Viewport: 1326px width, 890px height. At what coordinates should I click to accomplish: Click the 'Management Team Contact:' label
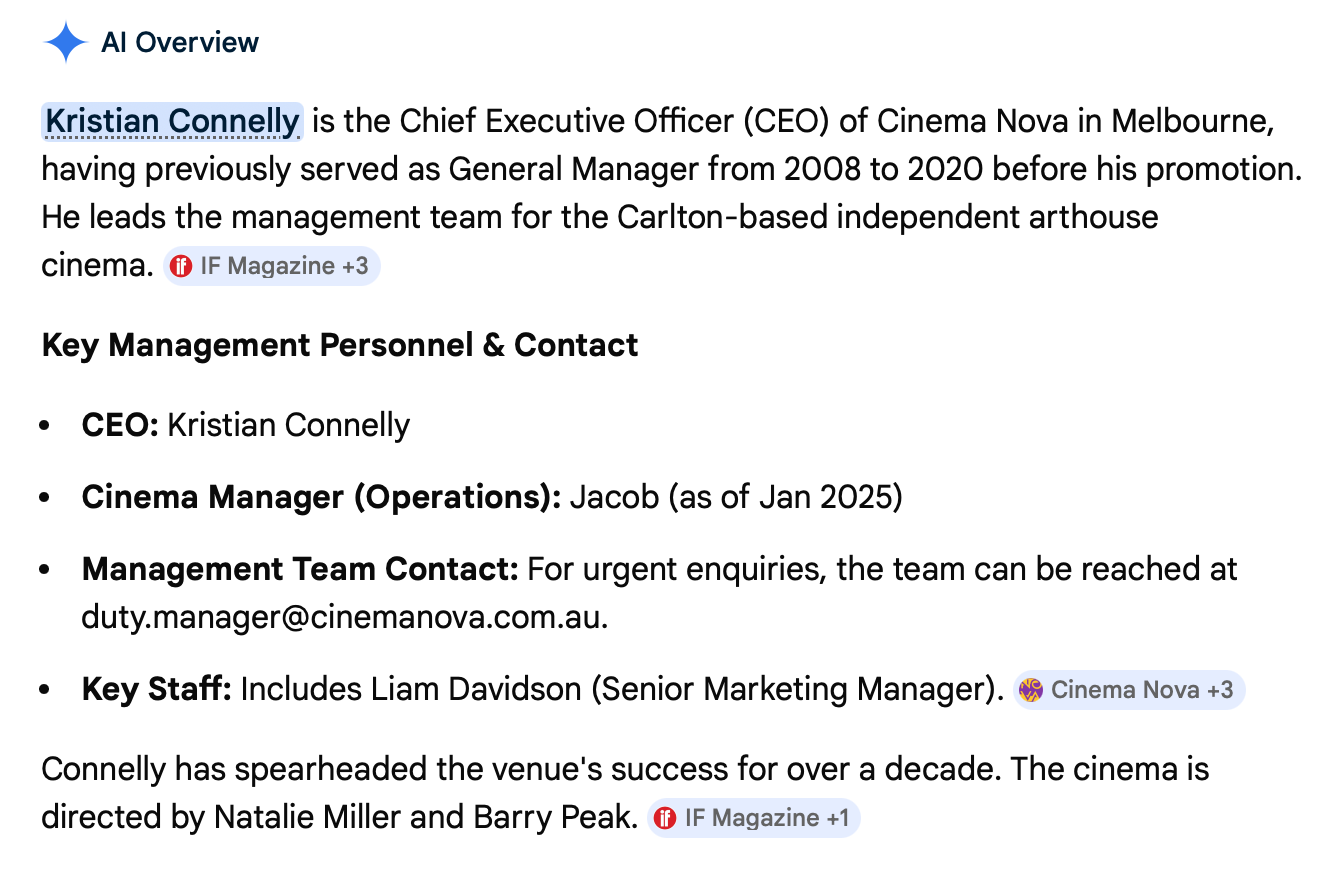[300, 569]
